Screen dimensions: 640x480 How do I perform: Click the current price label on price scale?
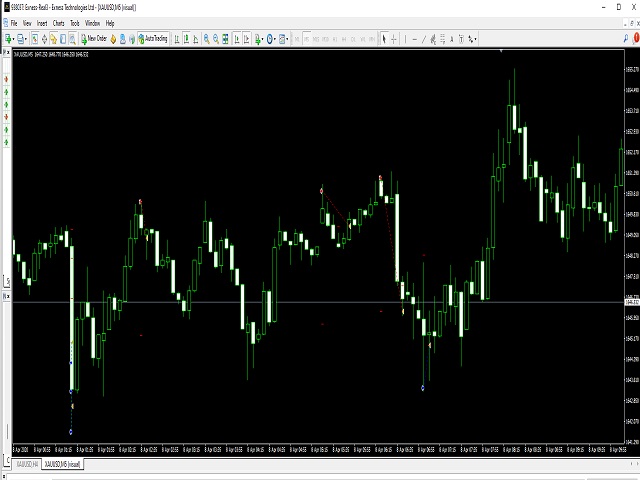632,302
